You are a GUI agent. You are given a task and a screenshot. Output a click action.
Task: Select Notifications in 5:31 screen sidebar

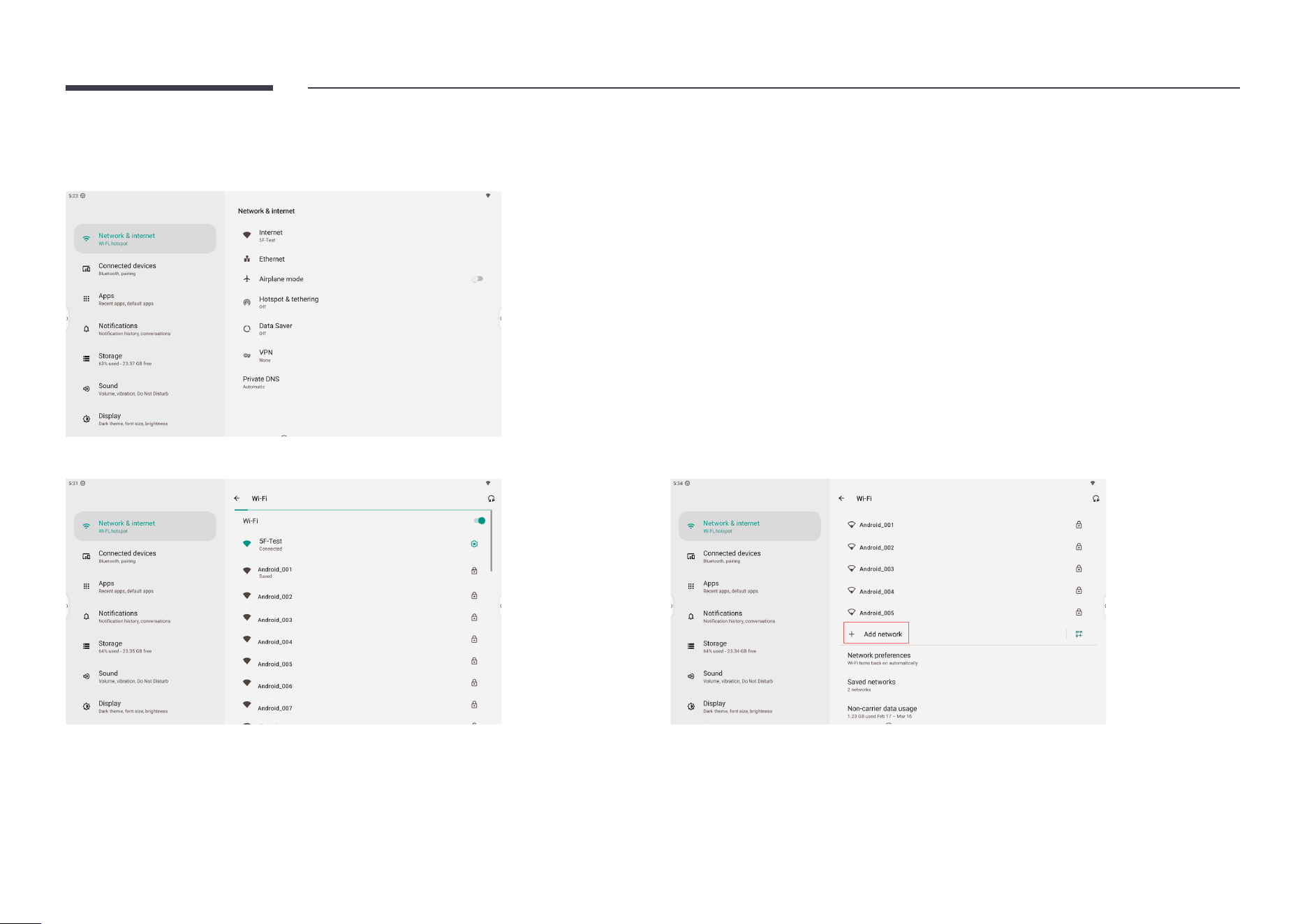coord(145,616)
